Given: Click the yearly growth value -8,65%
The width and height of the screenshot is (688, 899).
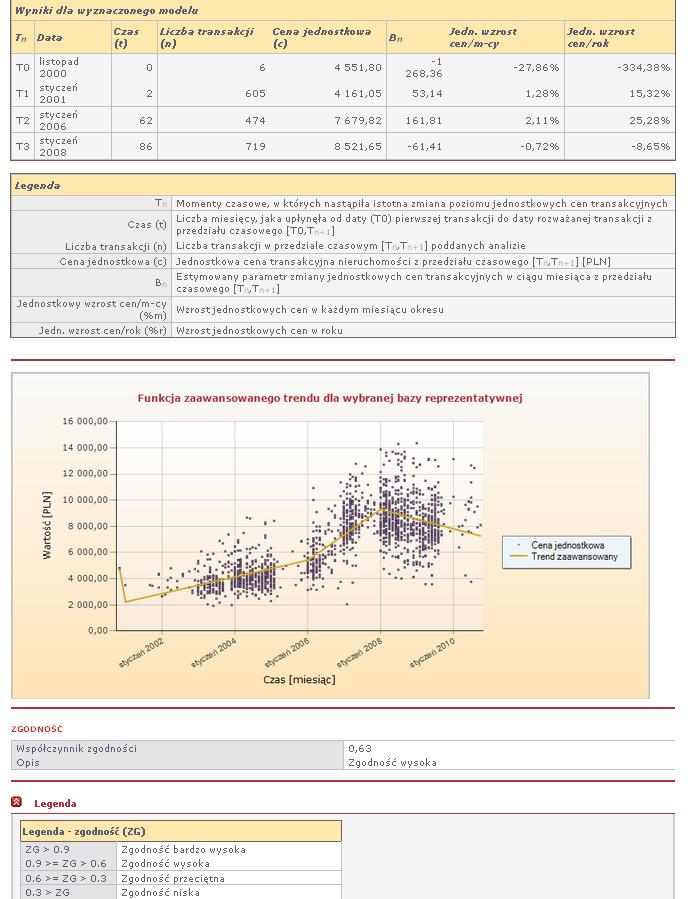Looking at the screenshot, I should (x=651, y=146).
